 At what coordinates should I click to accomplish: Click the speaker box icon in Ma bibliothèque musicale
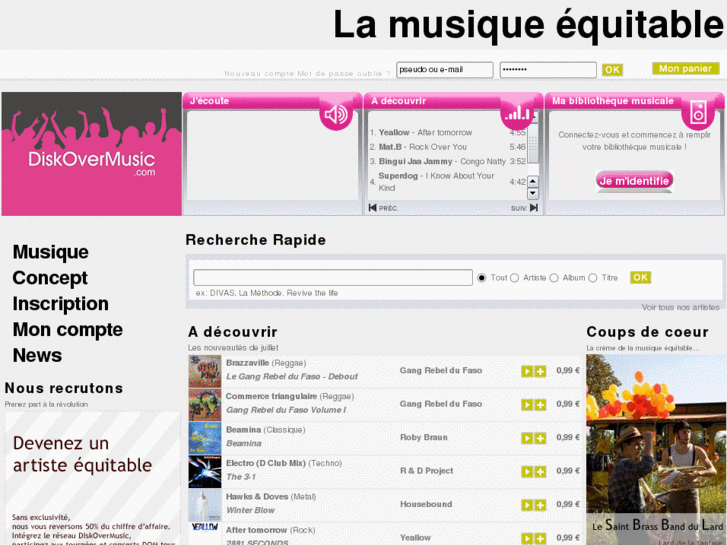click(698, 114)
